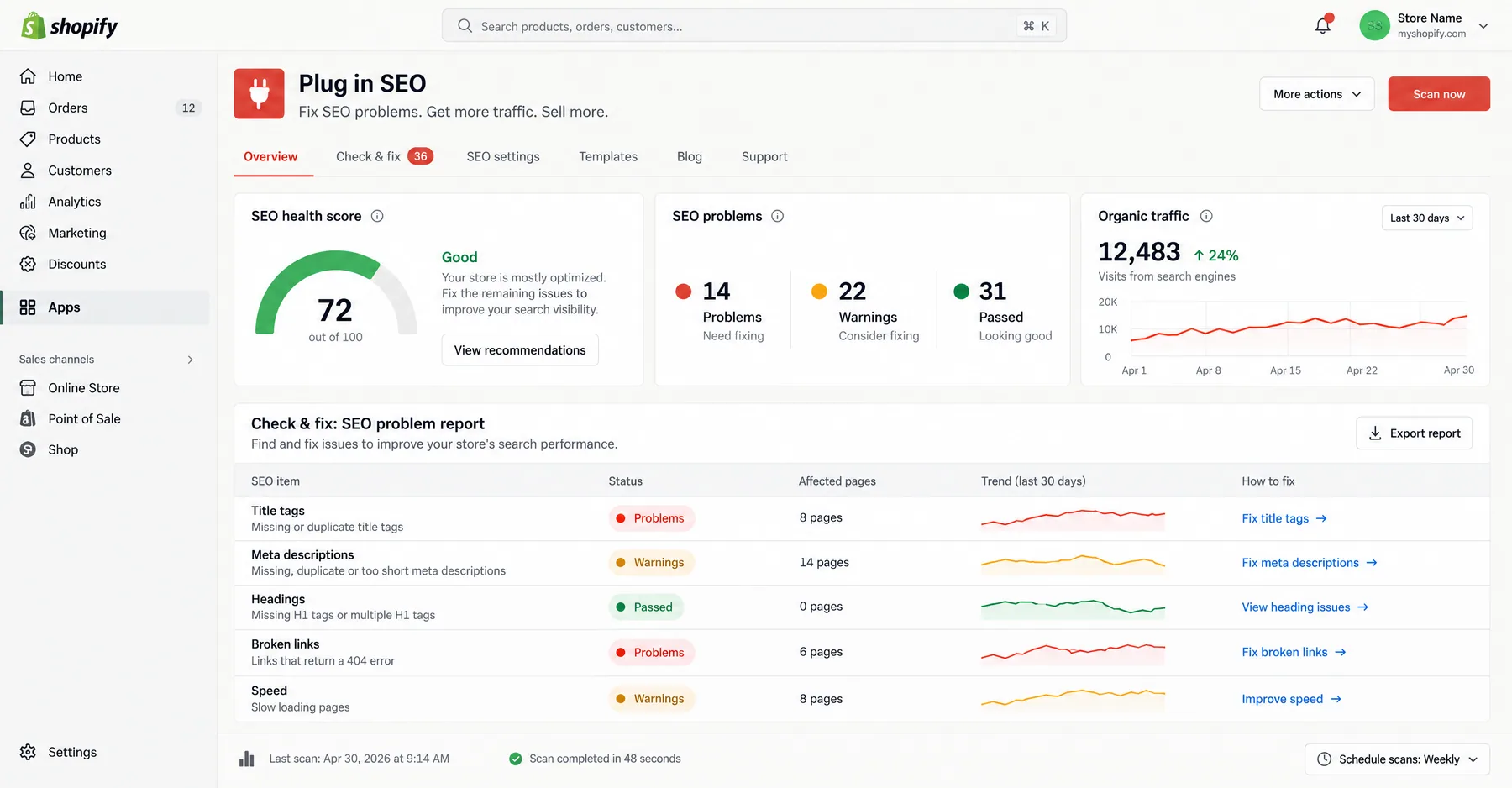Focus the search products field
Screen dimensions: 1512x788
click(754, 26)
